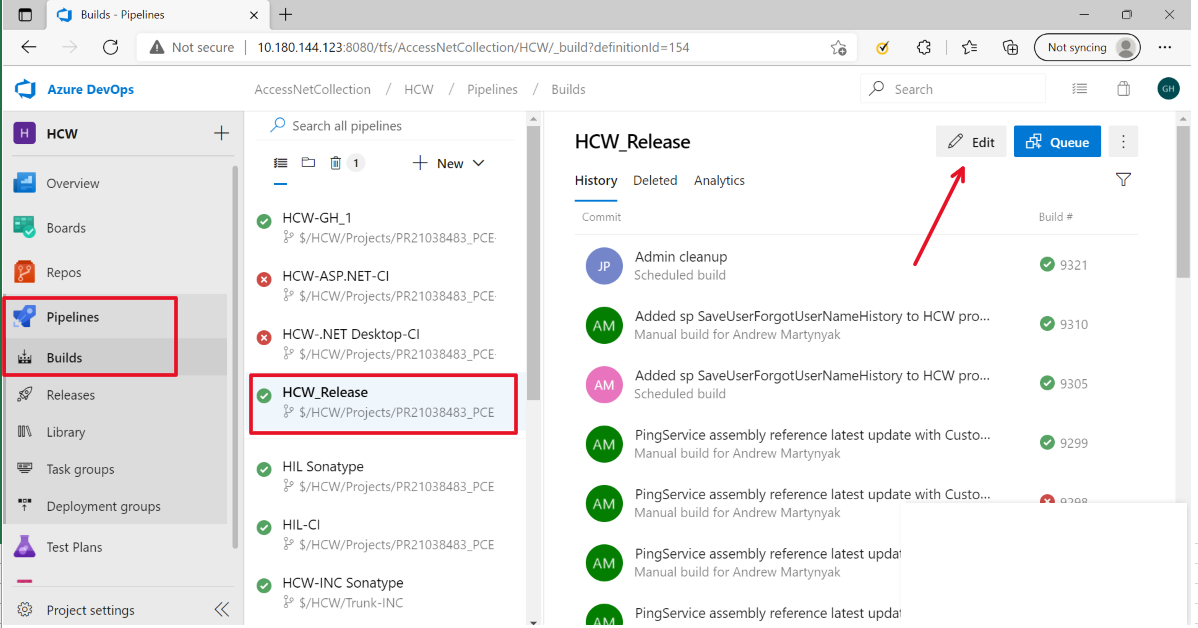Click browser back arrow
1198x628 pixels.
click(28, 47)
